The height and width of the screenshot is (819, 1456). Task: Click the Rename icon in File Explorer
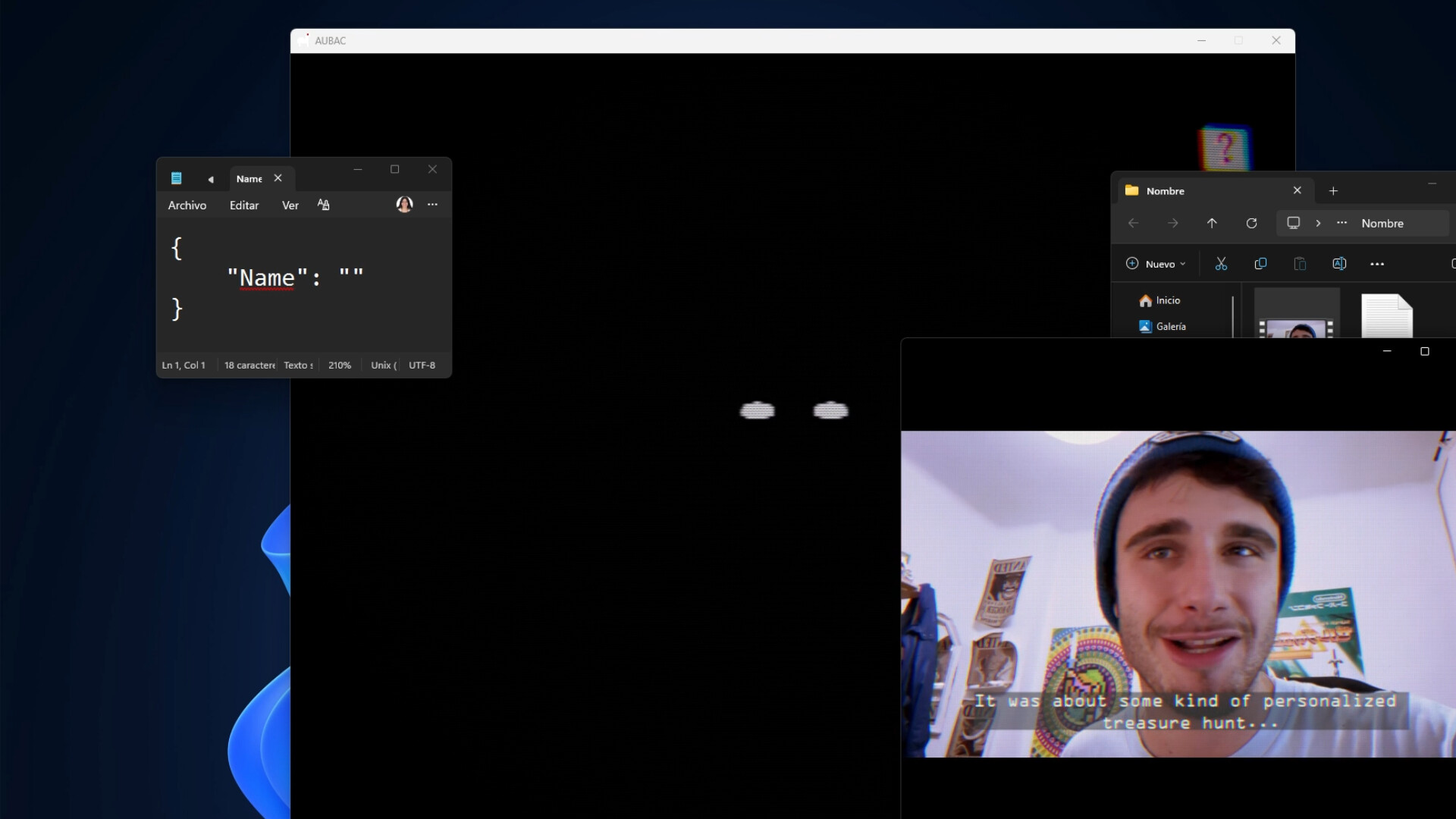coord(1339,264)
